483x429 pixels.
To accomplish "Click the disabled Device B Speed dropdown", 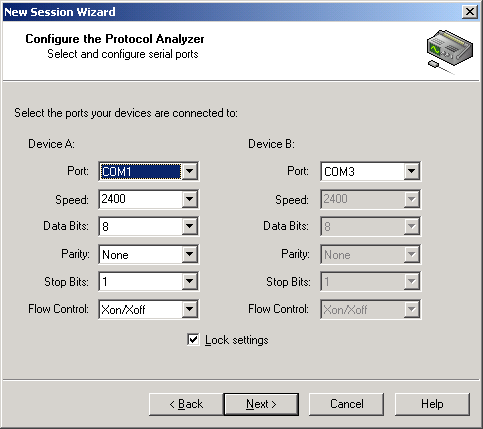I will (370, 199).
